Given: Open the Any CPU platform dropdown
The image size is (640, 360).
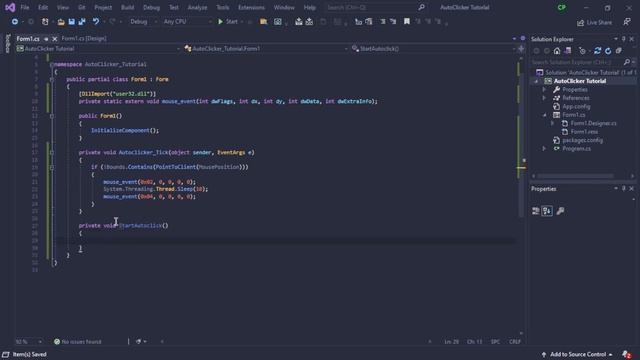Looking at the screenshot, I should coord(187,22).
